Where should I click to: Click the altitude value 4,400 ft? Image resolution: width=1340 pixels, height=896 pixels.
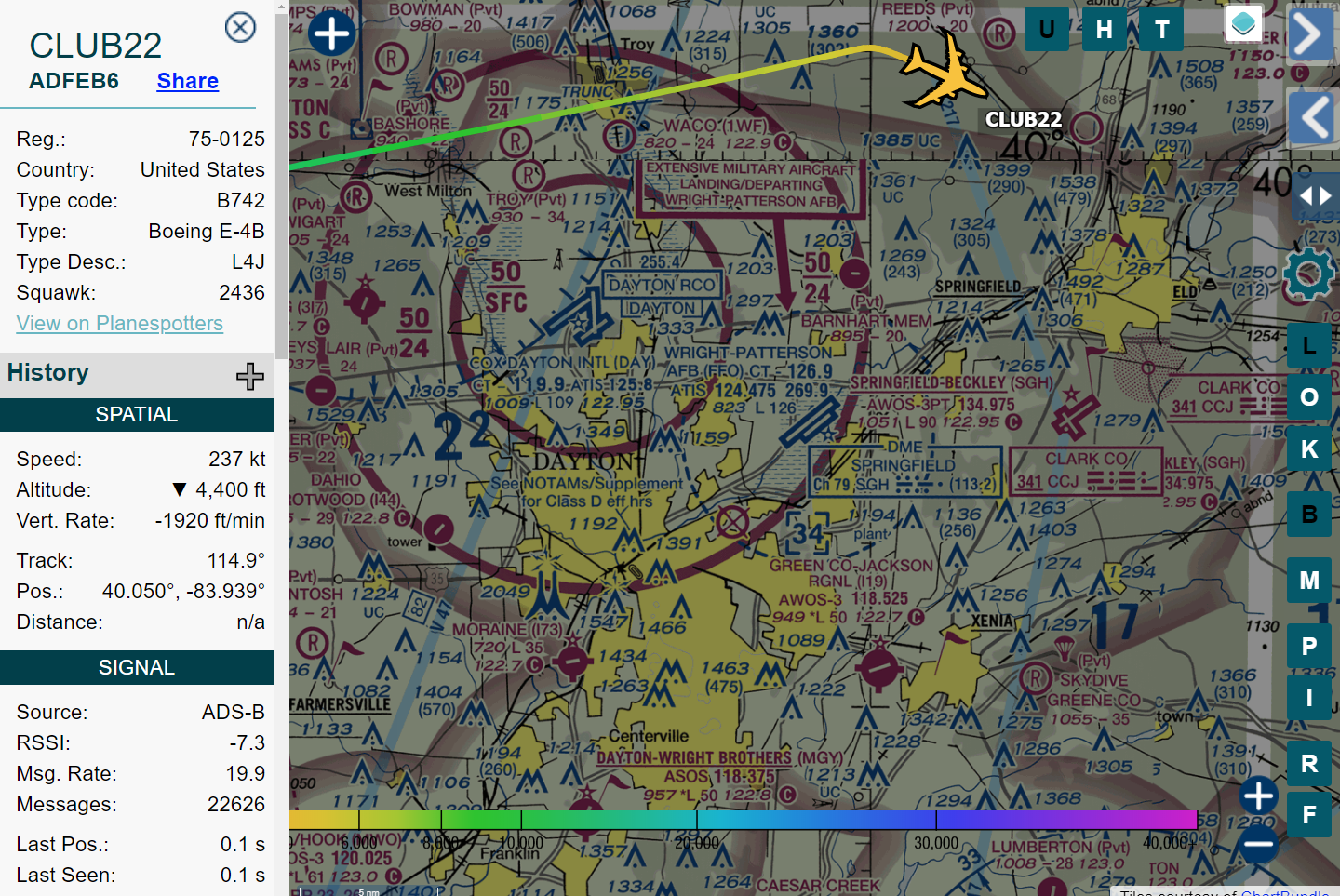pyautogui.click(x=230, y=489)
